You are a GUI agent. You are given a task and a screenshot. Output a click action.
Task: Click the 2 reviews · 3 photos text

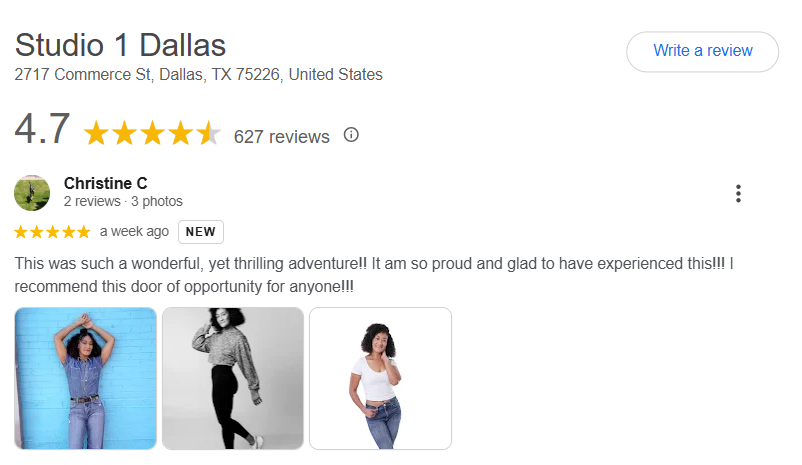coord(123,202)
